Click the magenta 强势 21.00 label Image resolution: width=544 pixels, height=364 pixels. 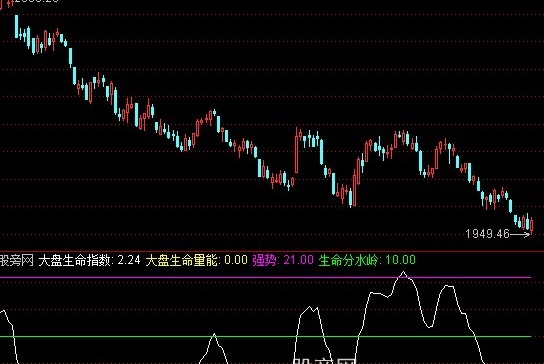[x=283, y=260]
